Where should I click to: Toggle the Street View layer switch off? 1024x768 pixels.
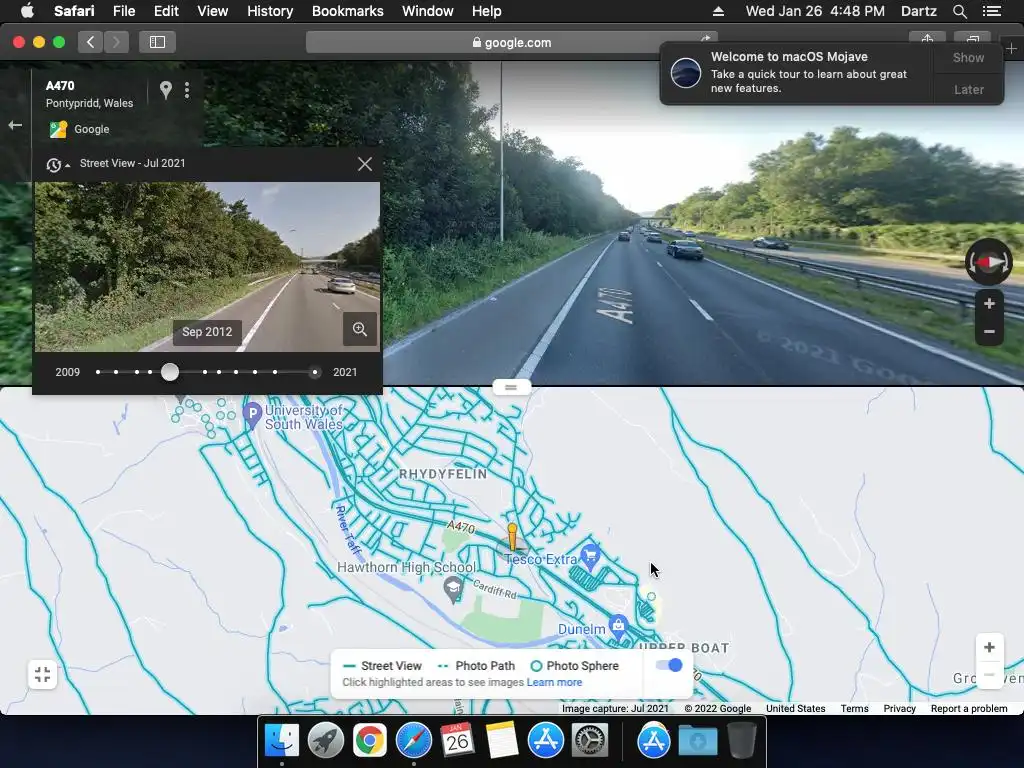coord(669,665)
